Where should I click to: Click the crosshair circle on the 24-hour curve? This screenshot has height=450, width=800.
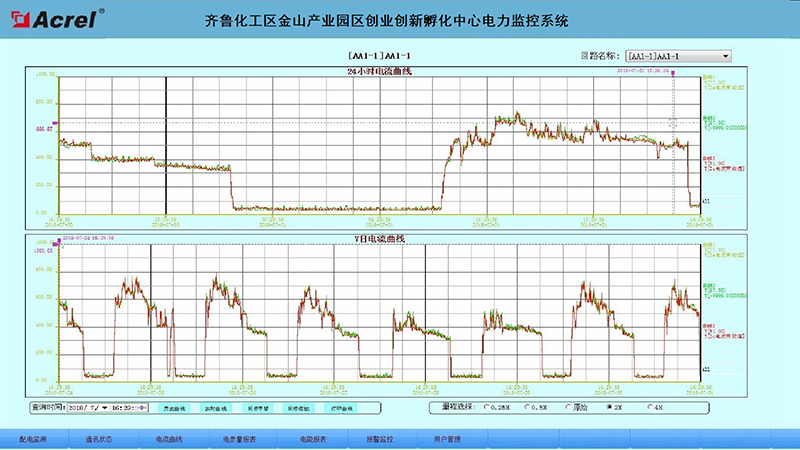tap(673, 124)
